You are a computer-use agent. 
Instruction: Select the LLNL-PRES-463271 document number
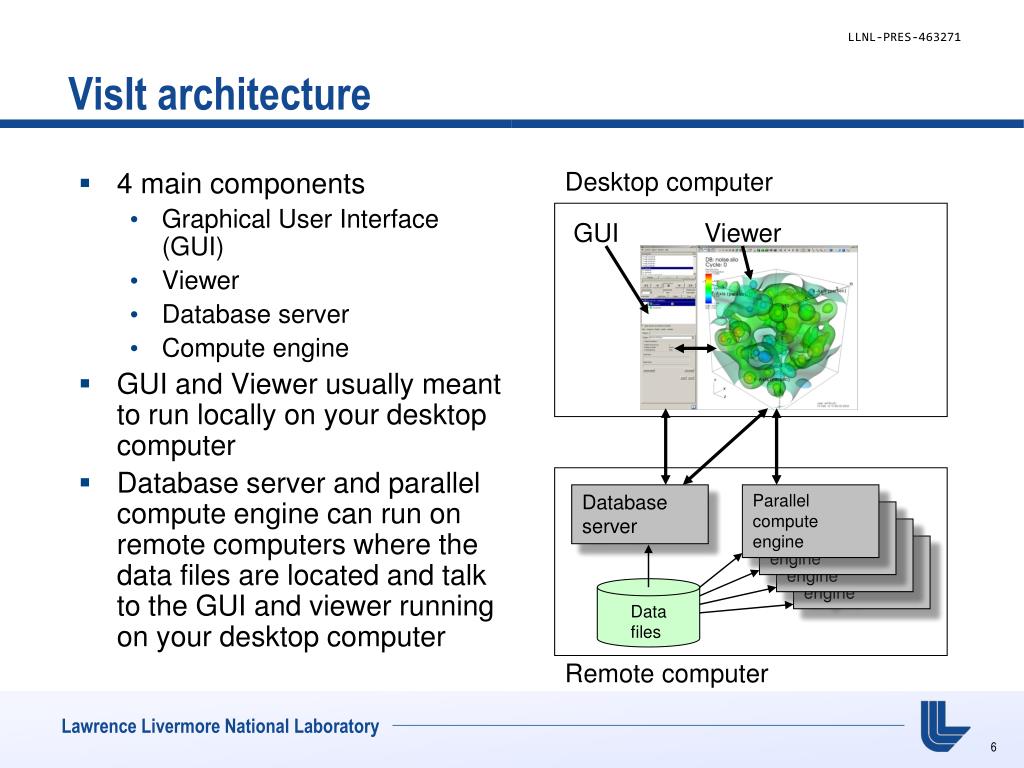(x=904, y=37)
